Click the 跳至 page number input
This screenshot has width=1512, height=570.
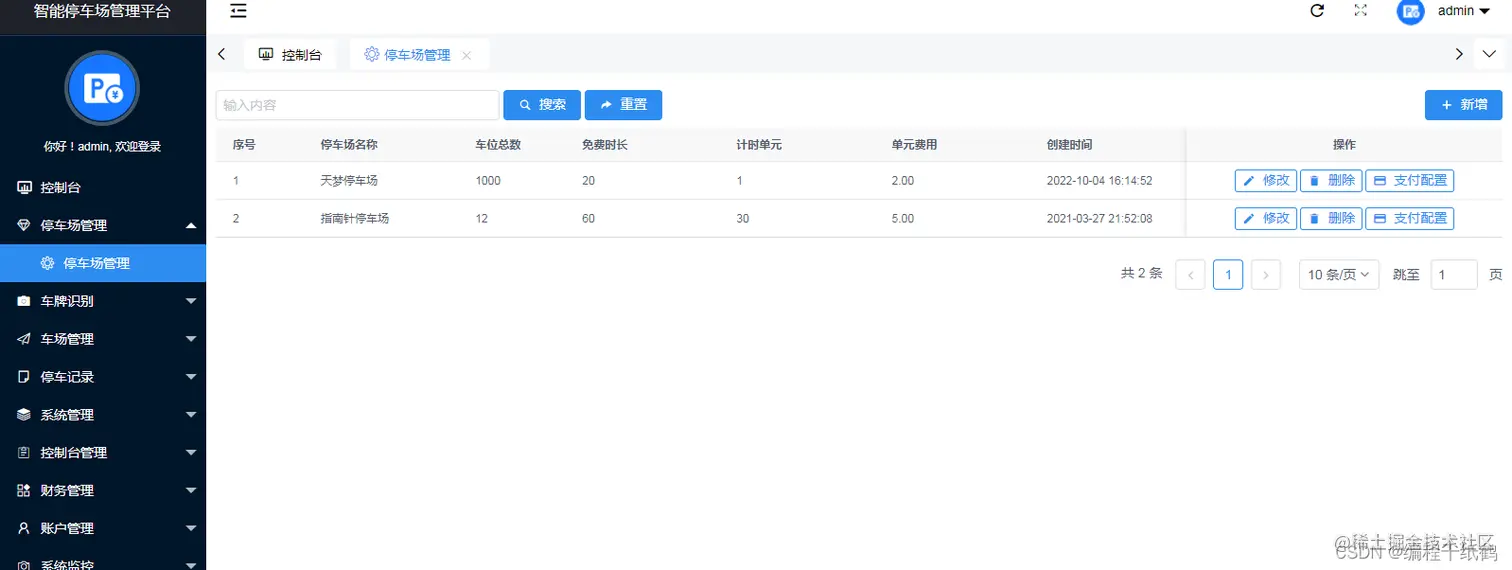(x=1454, y=275)
